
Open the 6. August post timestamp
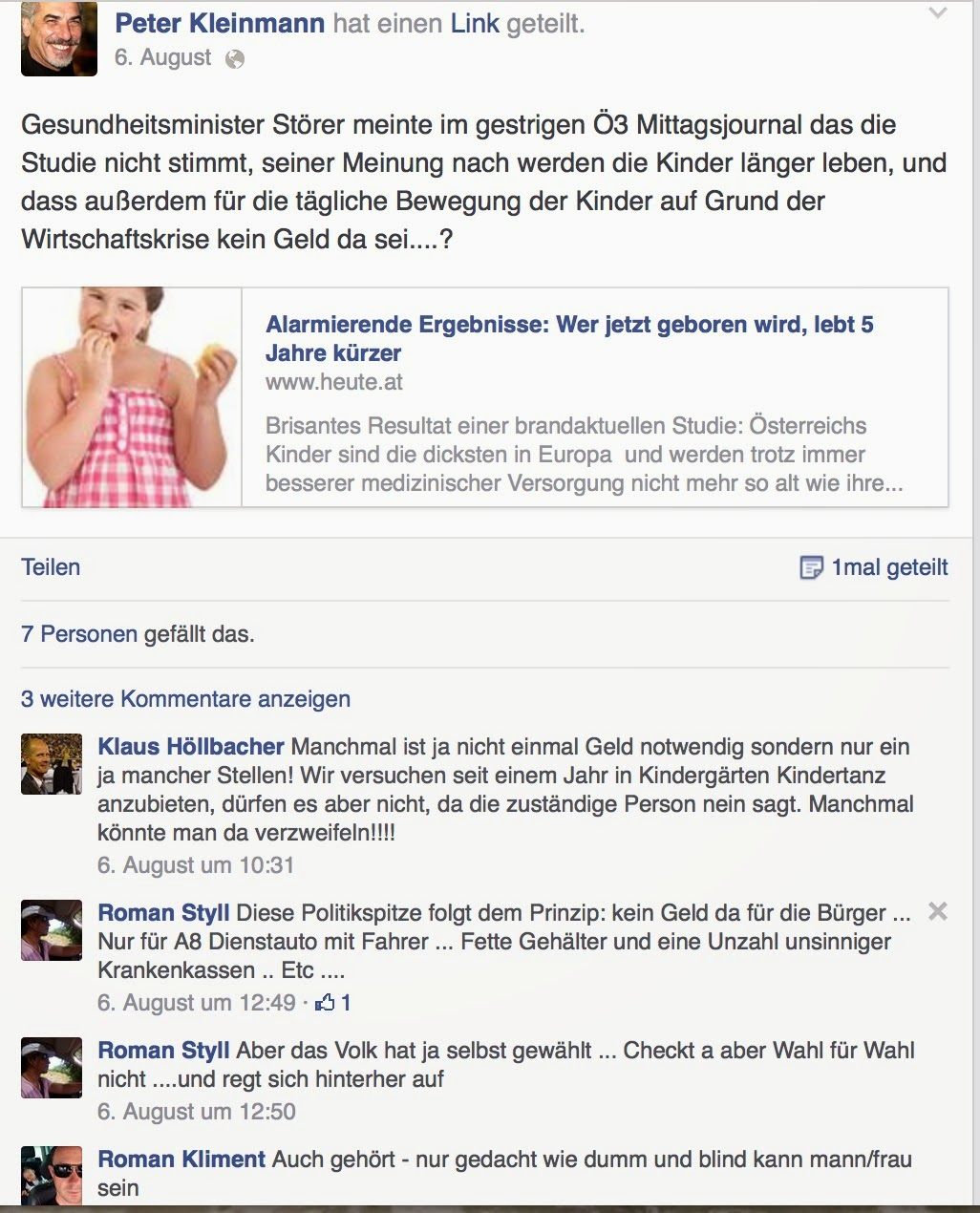click(162, 57)
